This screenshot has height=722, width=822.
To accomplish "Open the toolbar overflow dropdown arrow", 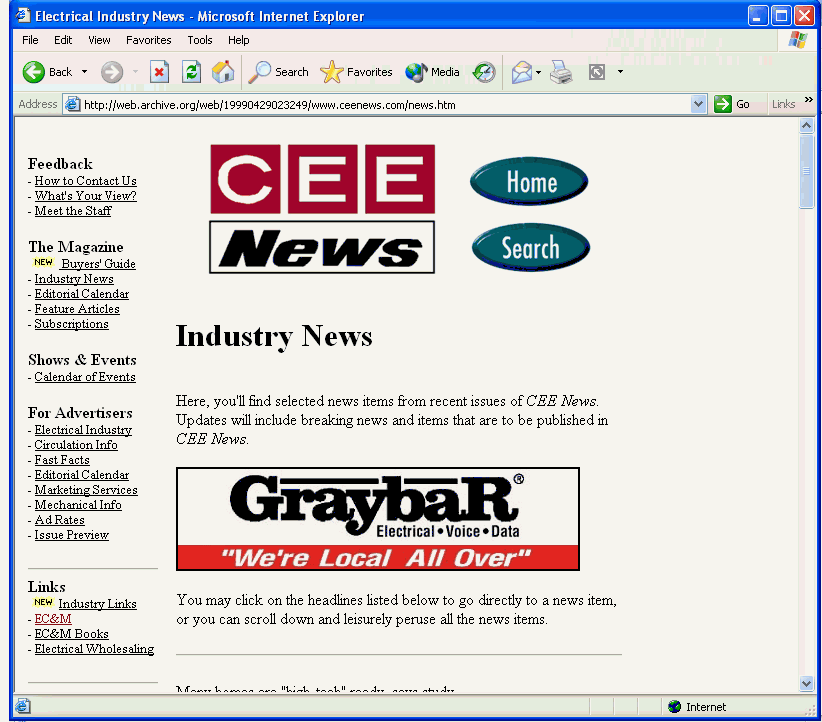I will coord(620,72).
